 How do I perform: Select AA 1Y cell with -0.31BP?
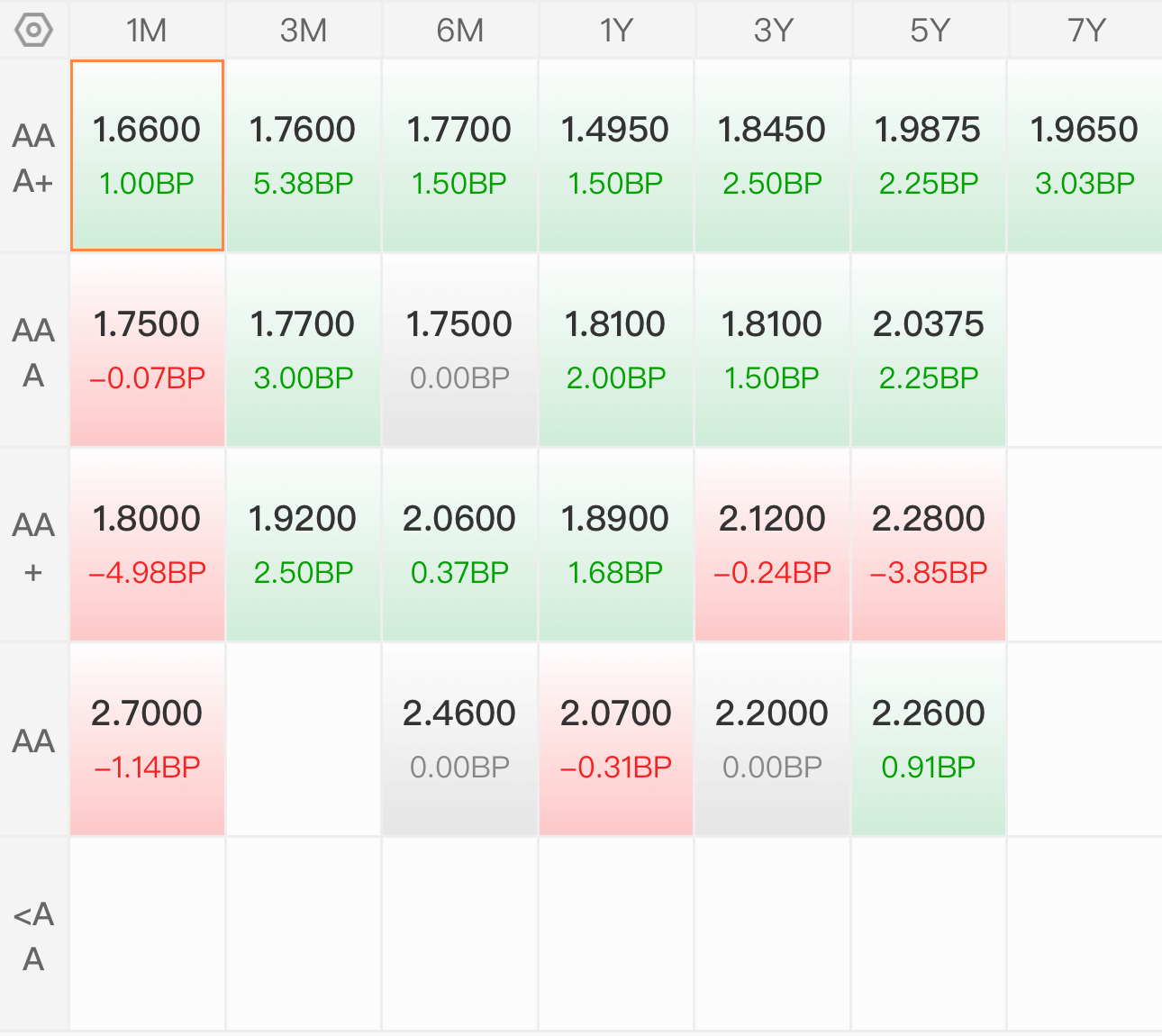tap(616, 739)
